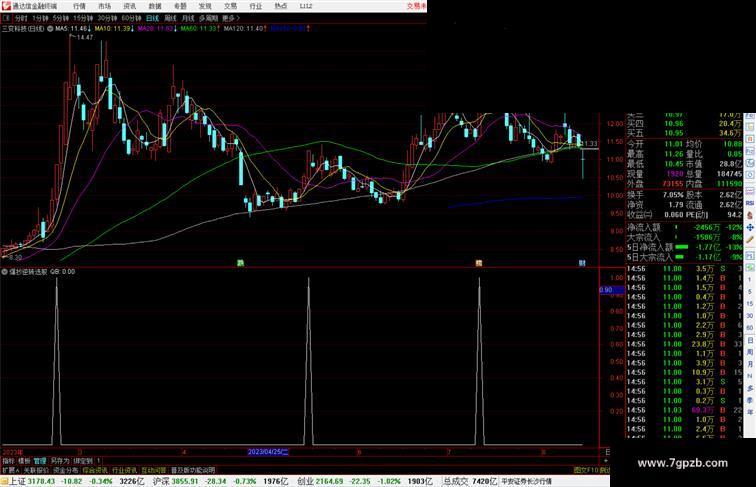Screen dimensions: 756x487
Task: Select the 年 period sidebar button
Action: (750, 412)
